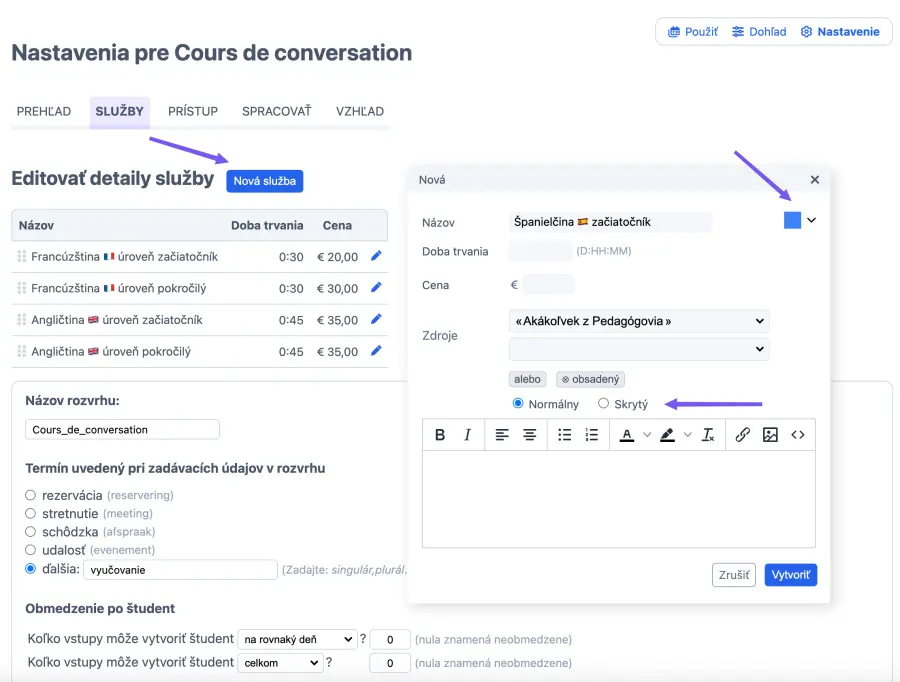This screenshot has width=900, height=682.
Task: Select the Skrytý radio option
Action: 603,404
